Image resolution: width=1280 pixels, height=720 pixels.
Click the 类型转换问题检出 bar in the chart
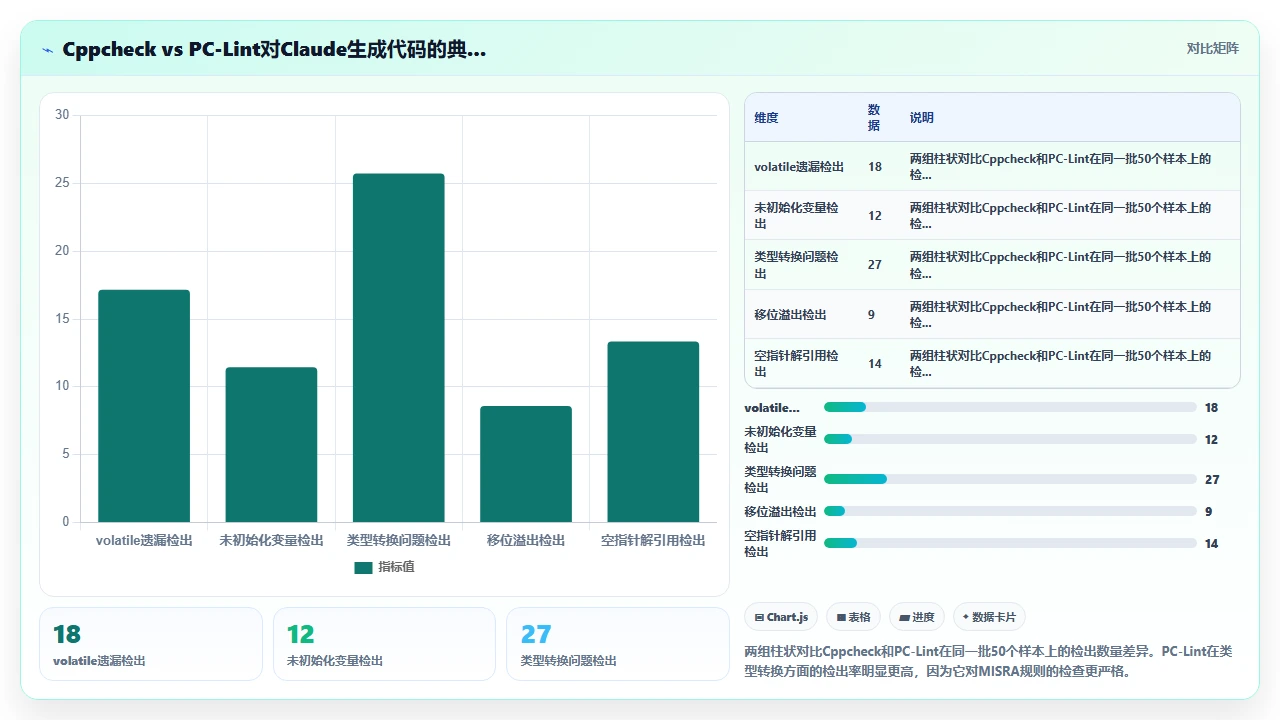[398, 348]
